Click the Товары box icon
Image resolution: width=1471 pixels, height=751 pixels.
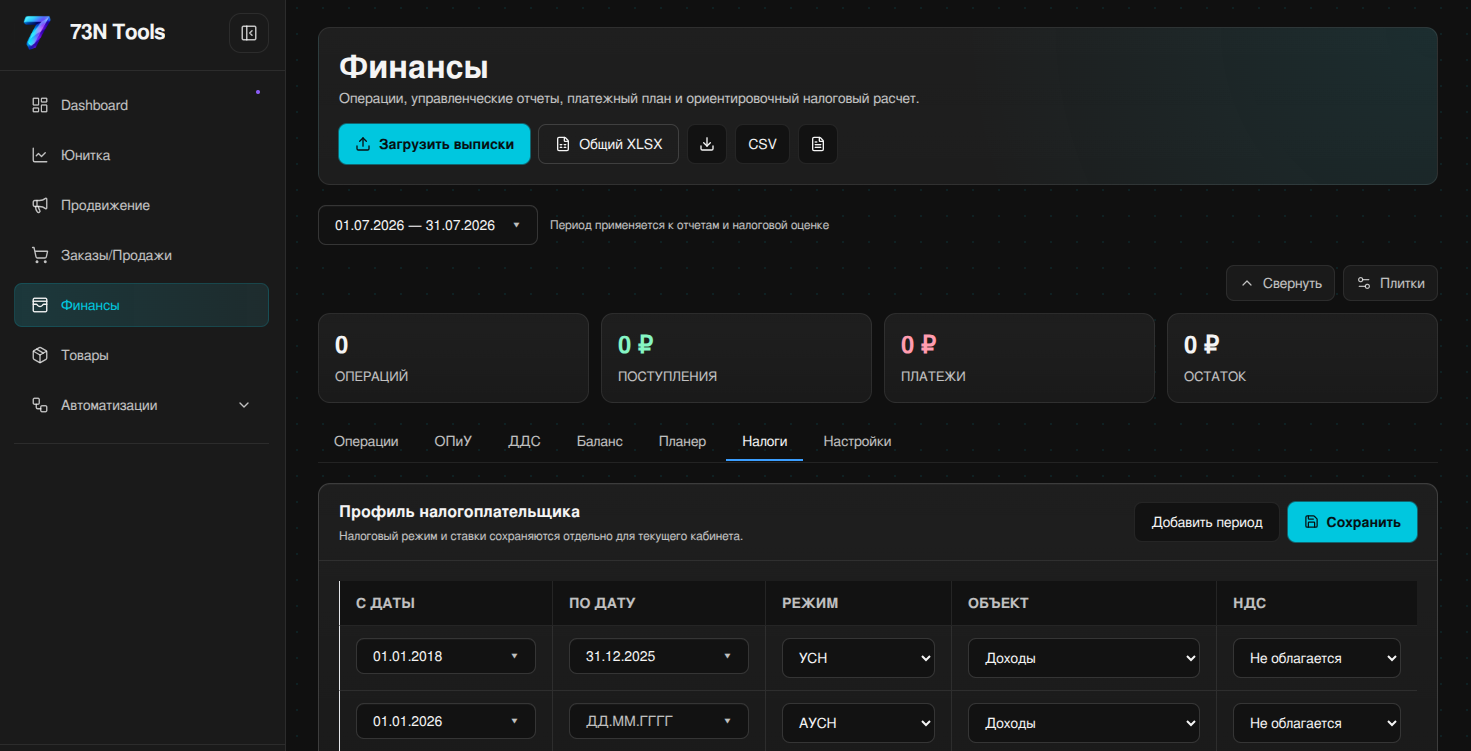(x=40, y=355)
